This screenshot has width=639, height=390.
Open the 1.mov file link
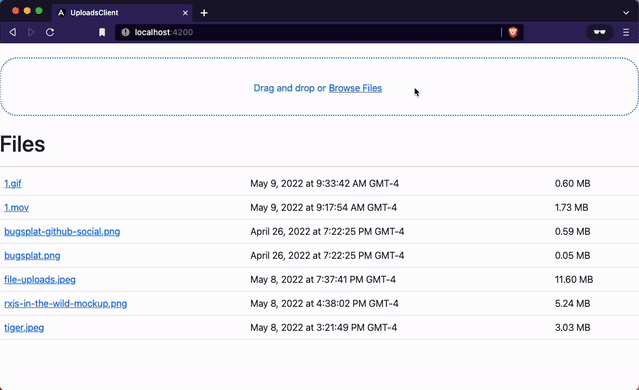coord(16,207)
